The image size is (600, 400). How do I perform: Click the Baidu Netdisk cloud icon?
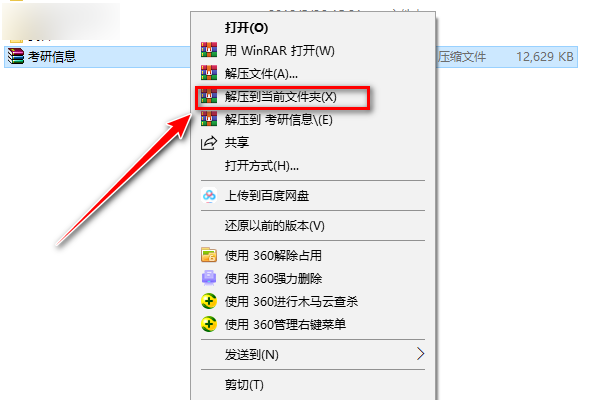point(209,196)
